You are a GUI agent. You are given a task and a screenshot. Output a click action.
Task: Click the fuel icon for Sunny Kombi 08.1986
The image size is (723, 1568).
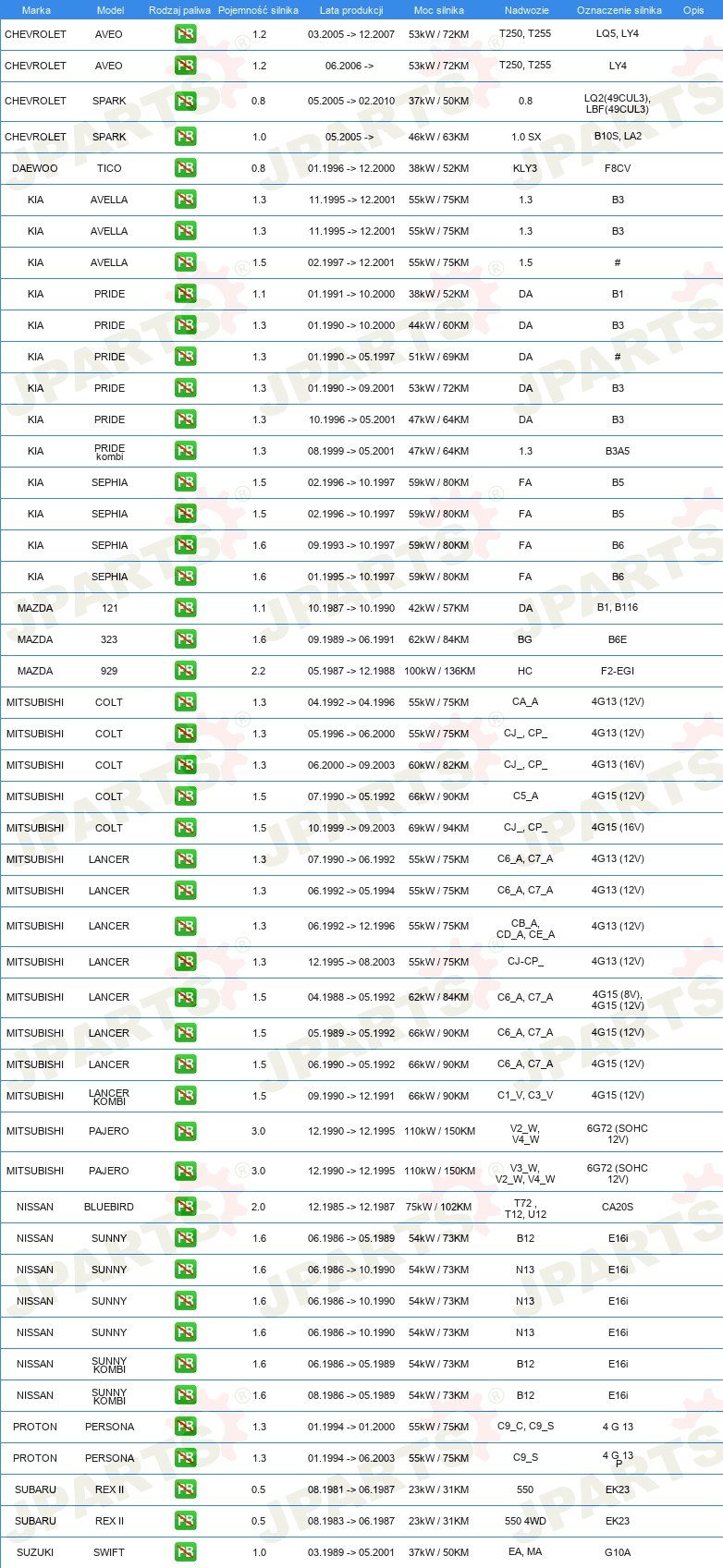185,1395
